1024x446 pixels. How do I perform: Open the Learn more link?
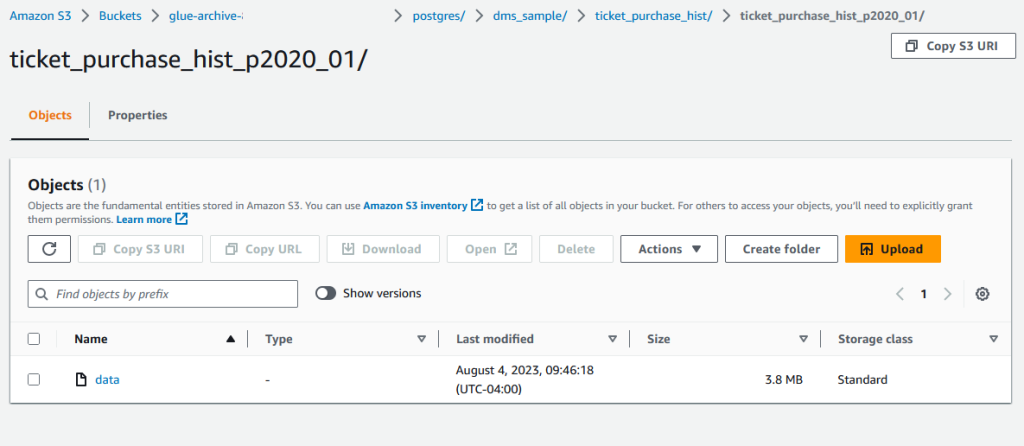(x=144, y=219)
